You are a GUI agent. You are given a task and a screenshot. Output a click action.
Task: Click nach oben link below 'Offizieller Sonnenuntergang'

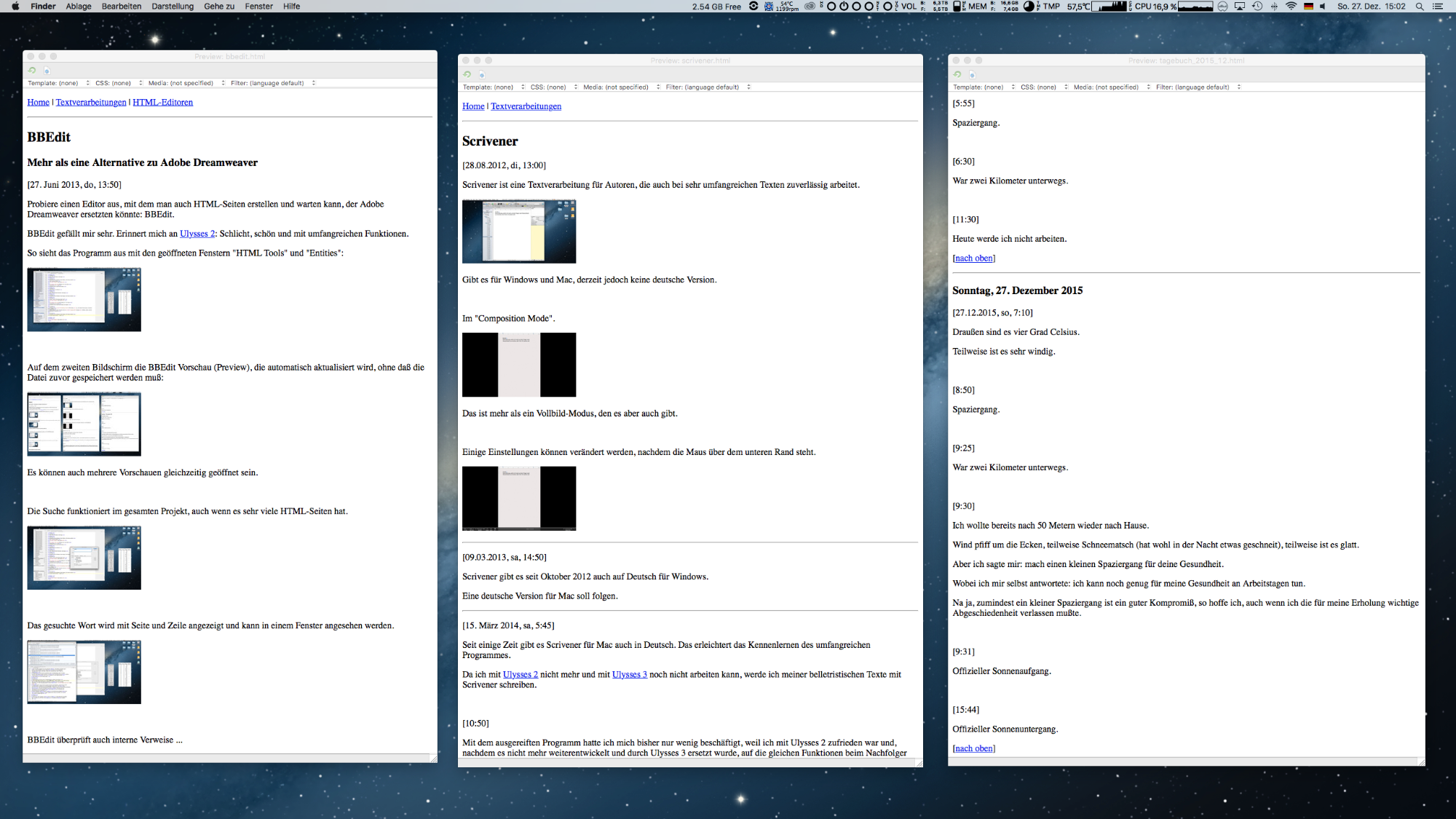[974, 748]
